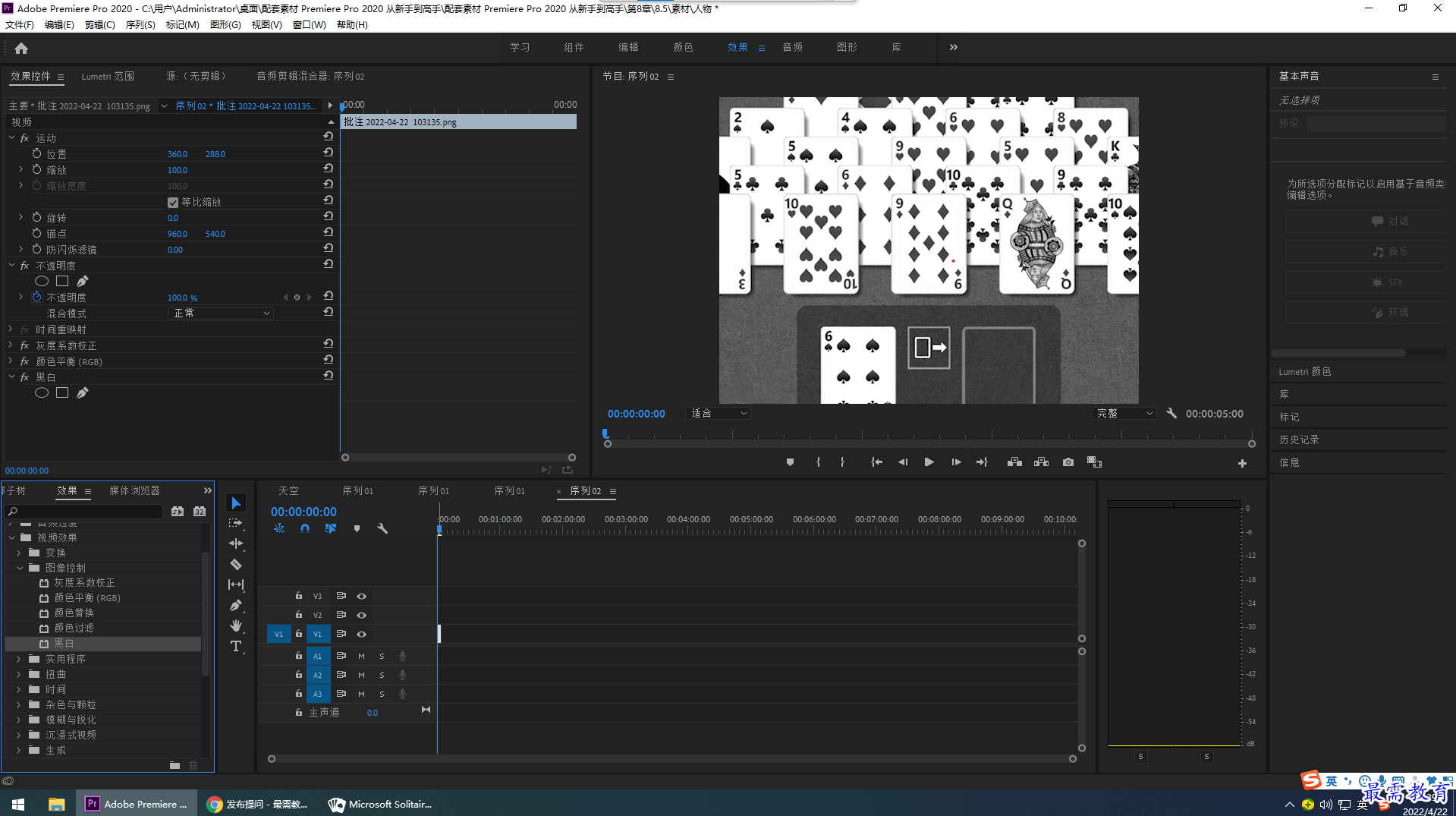
Task: Mute audio track A1
Action: [x=362, y=656]
